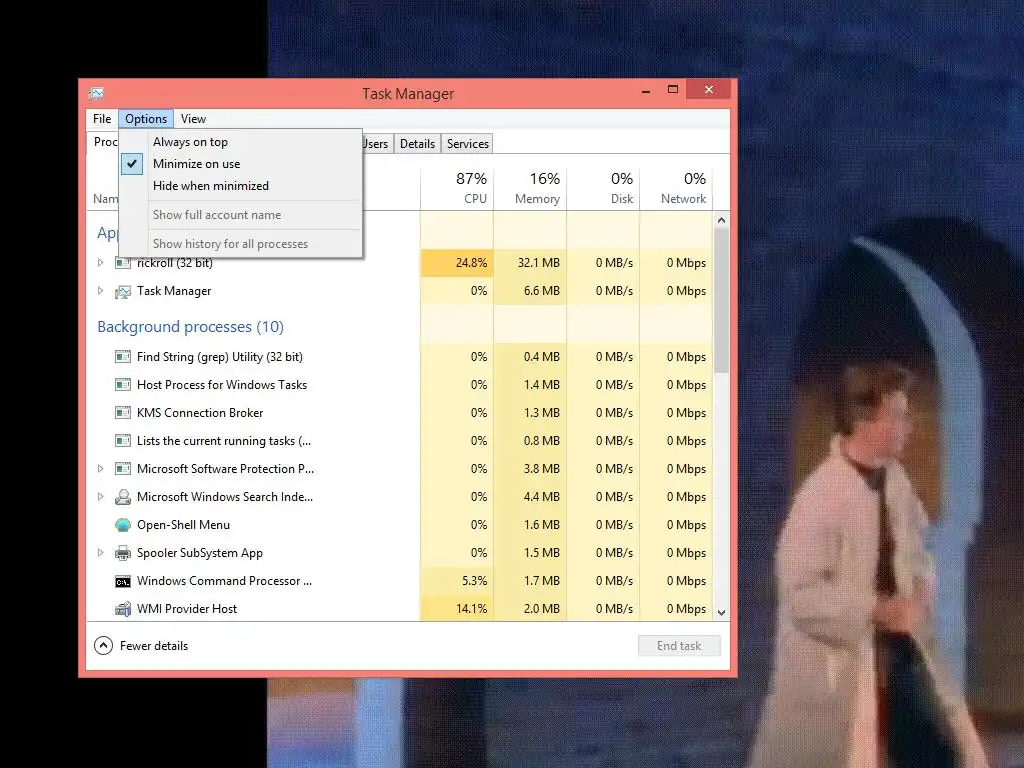Click the End task button
Image resolution: width=1024 pixels, height=768 pixels.
[679, 646]
